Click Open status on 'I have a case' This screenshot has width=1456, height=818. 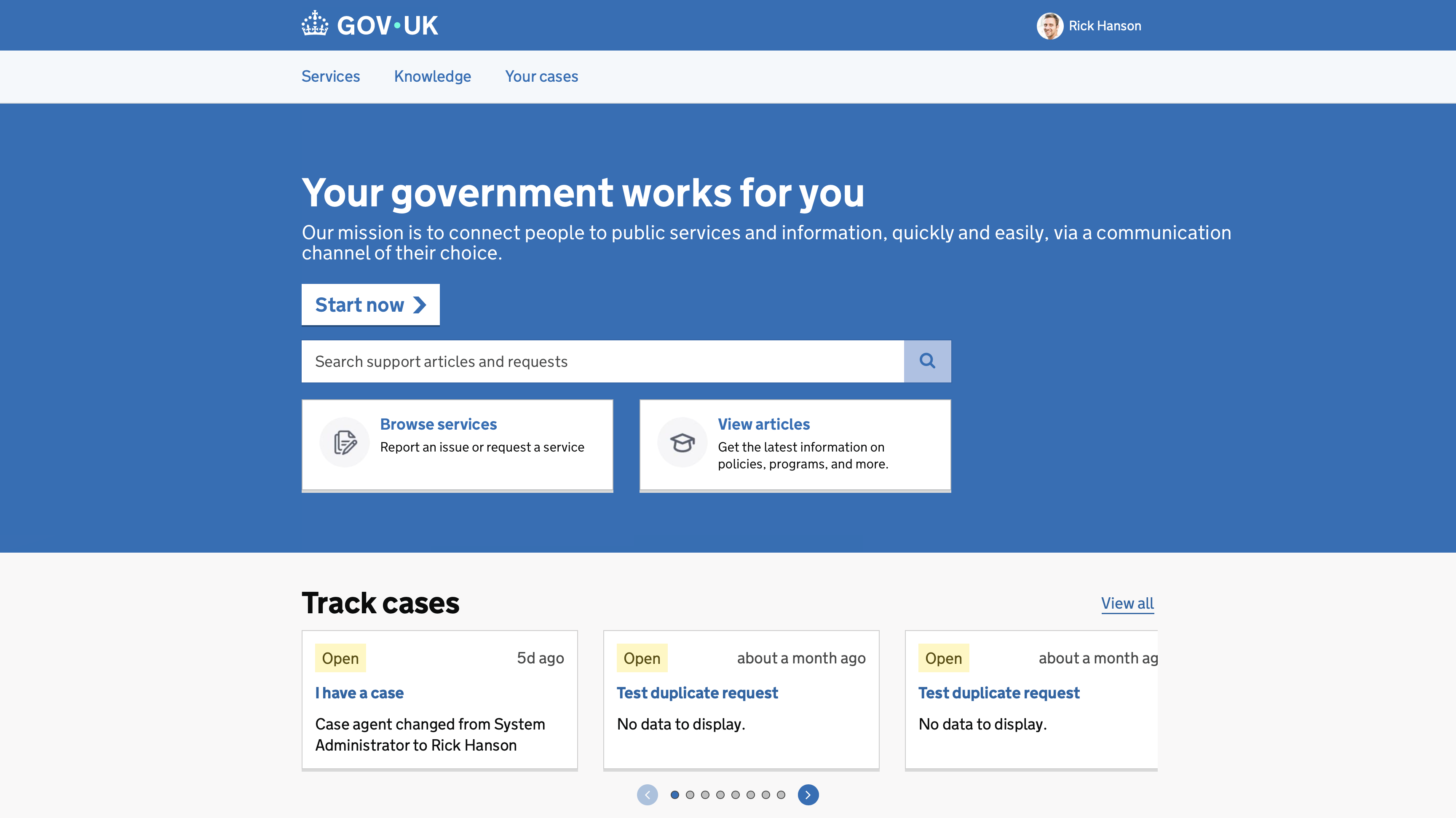[340, 658]
